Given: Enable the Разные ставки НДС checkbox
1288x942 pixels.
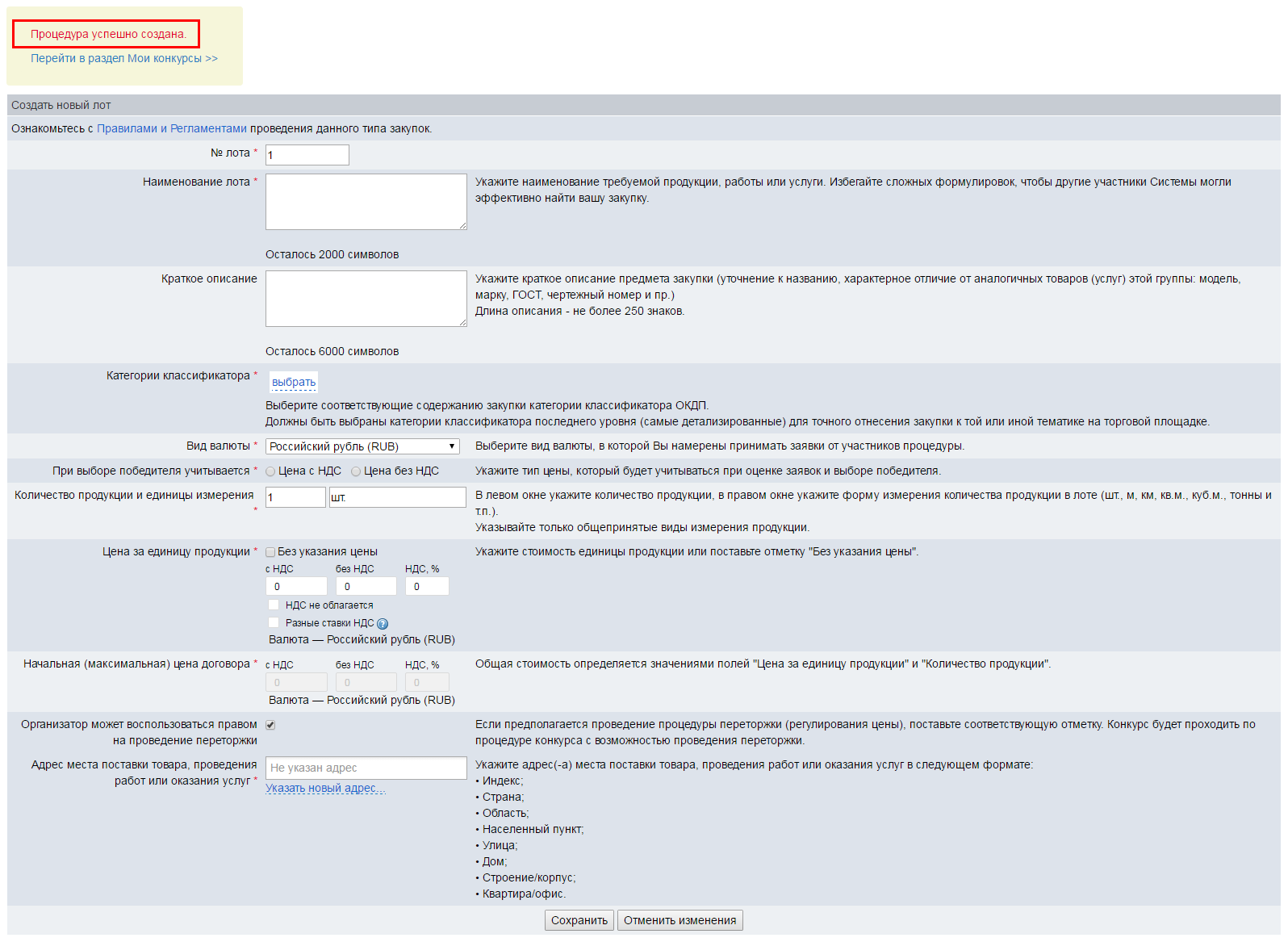Looking at the screenshot, I should 273,622.
